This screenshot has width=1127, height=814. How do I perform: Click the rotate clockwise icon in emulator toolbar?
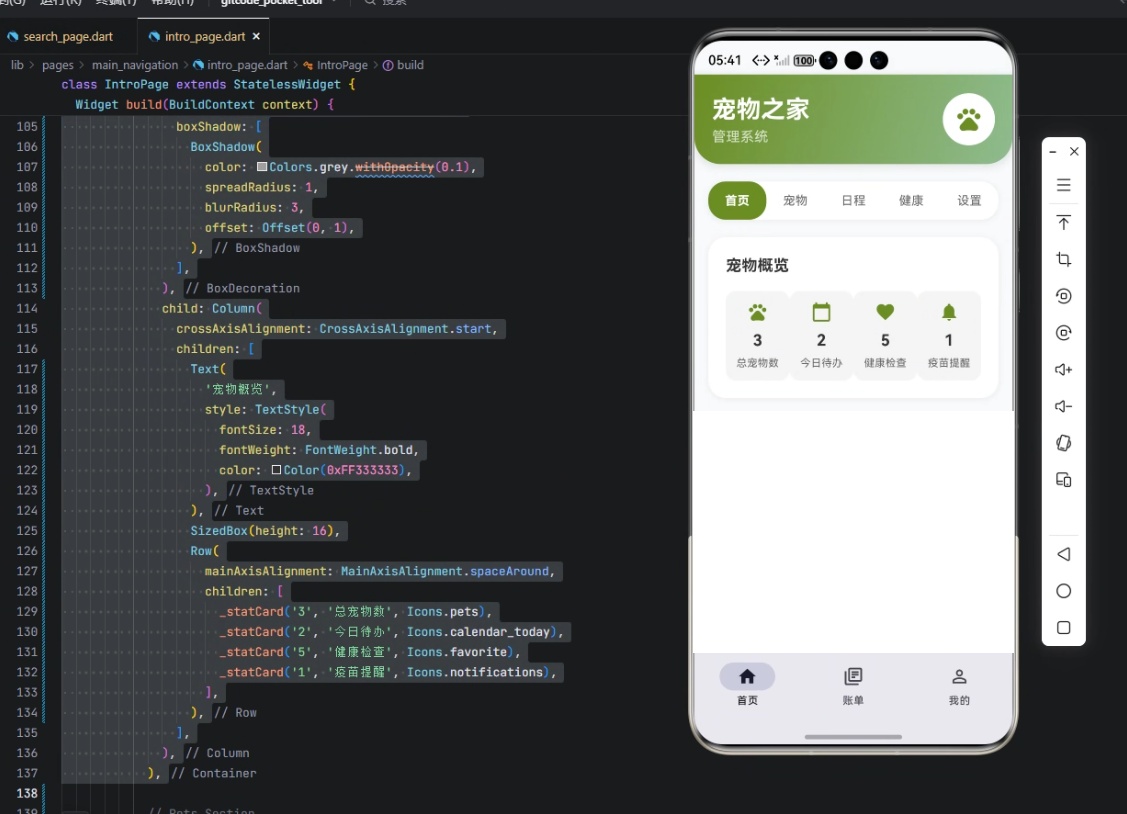[1064, 333]
